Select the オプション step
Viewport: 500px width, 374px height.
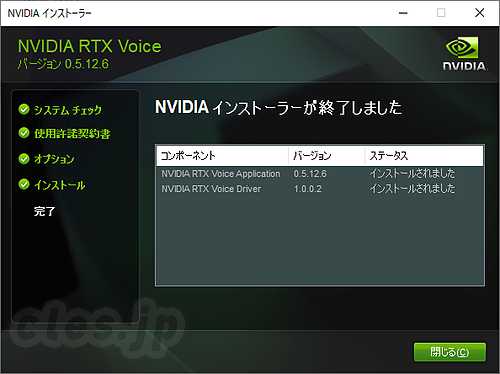pos(54,159)
